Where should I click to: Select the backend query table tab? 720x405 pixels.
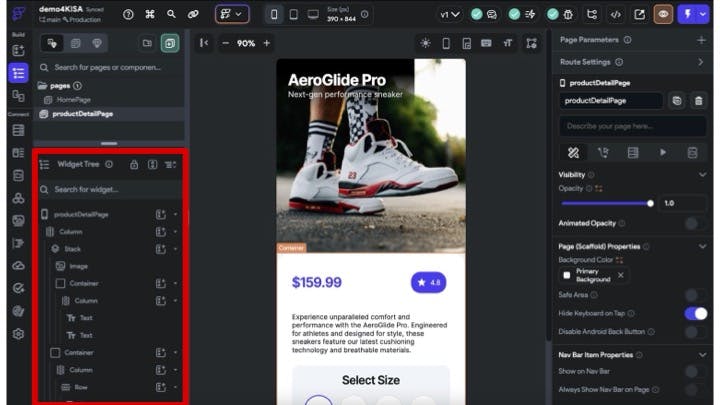(x=633, y=152)
